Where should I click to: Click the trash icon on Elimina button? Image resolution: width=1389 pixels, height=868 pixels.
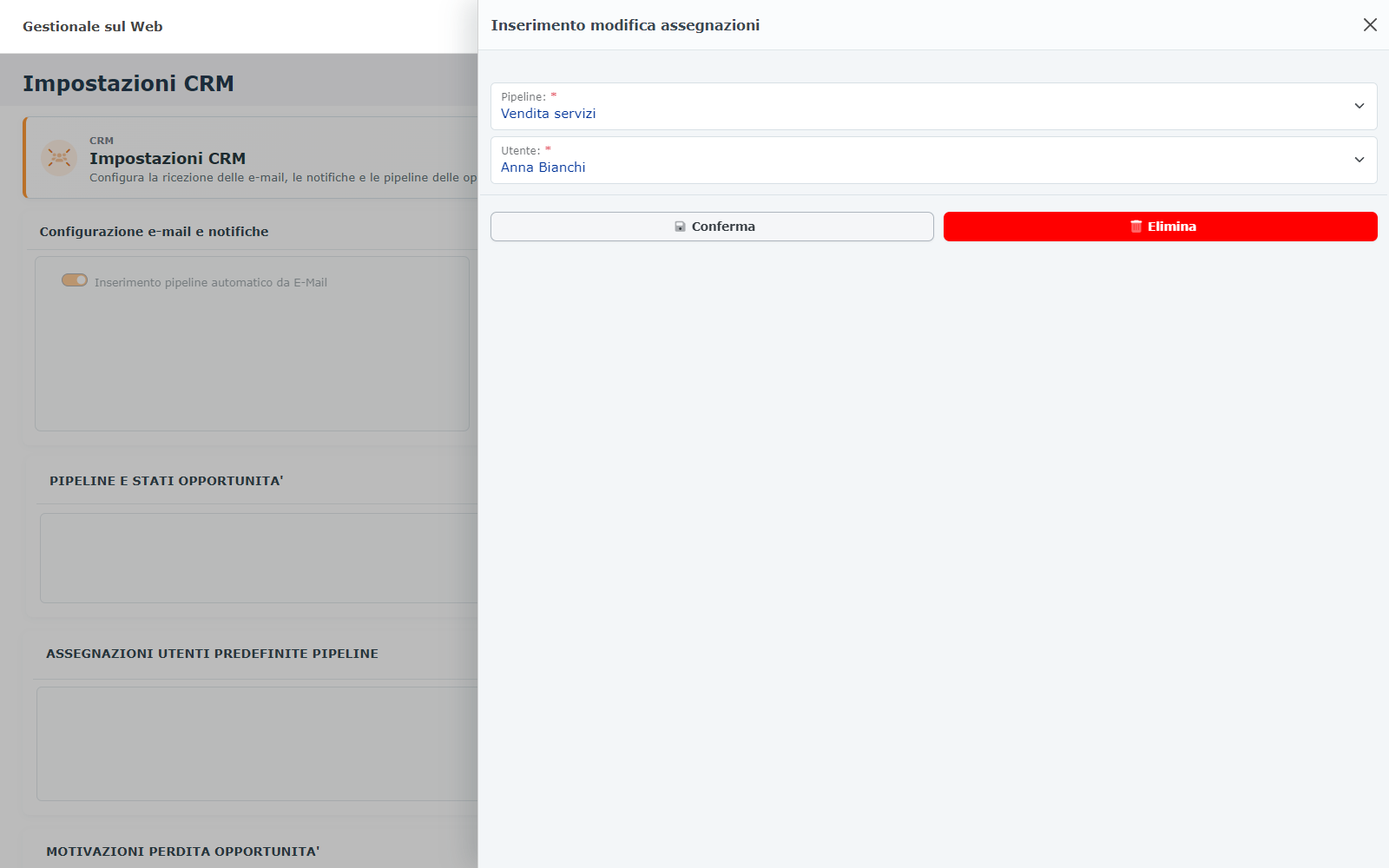tap(1136, 227)
